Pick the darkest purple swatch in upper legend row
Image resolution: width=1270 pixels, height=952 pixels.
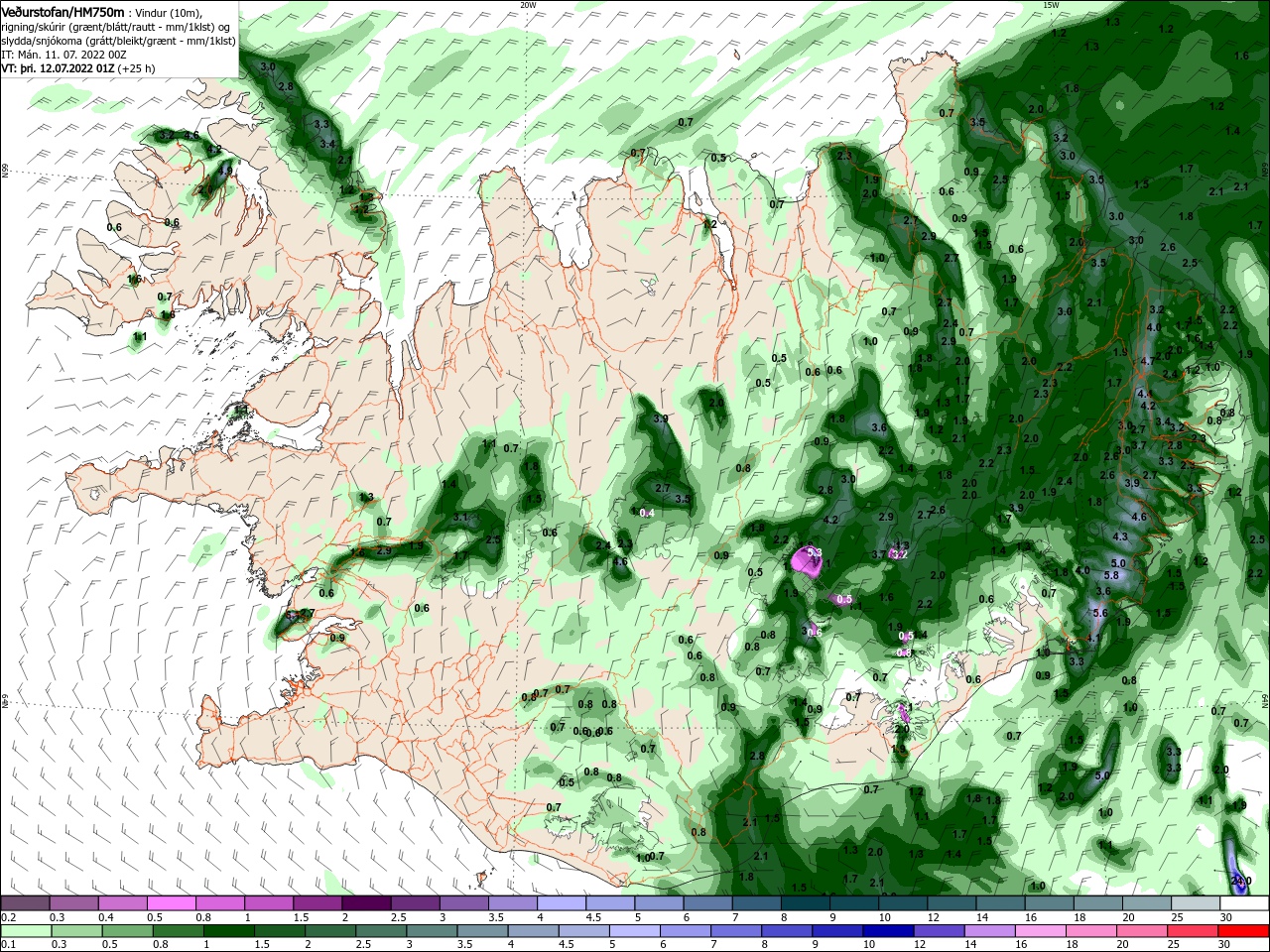point(366,903)
